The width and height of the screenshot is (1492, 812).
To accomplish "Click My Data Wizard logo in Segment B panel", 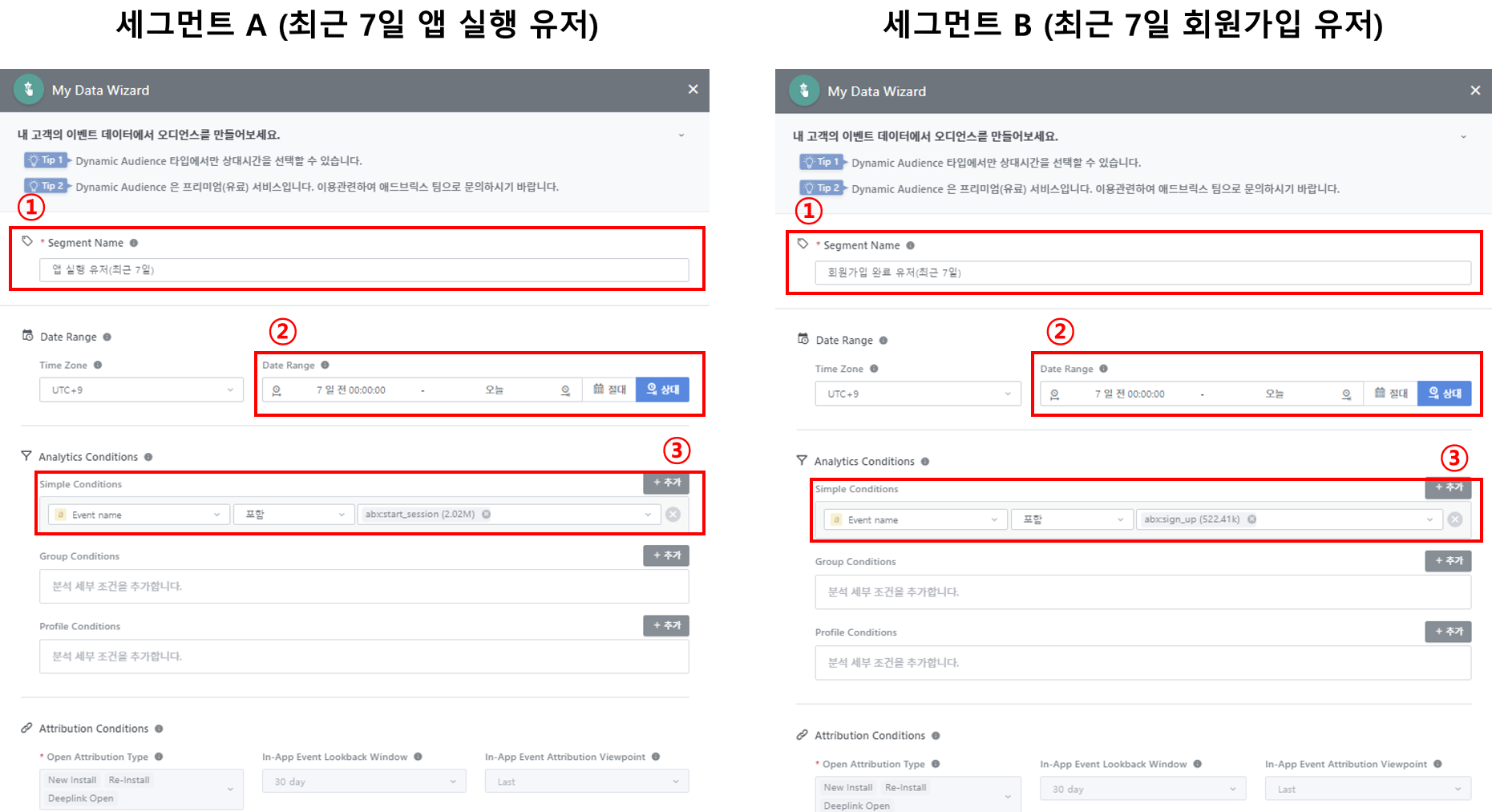I will click(x=804, y=91).
